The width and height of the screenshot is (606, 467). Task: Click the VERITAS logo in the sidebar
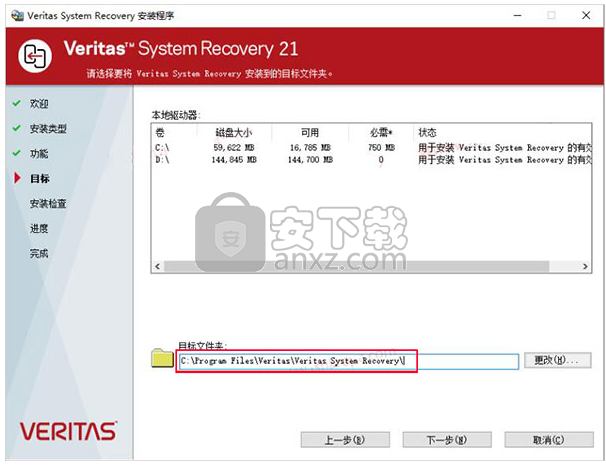(x=68, y=431)
